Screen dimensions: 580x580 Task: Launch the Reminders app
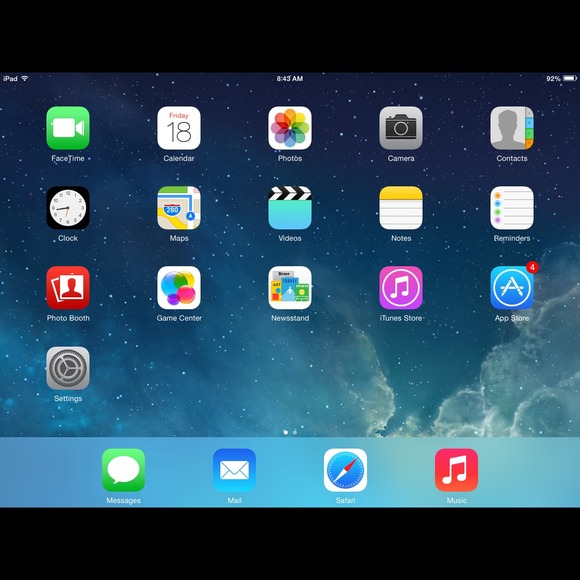(x=512, y=208)
